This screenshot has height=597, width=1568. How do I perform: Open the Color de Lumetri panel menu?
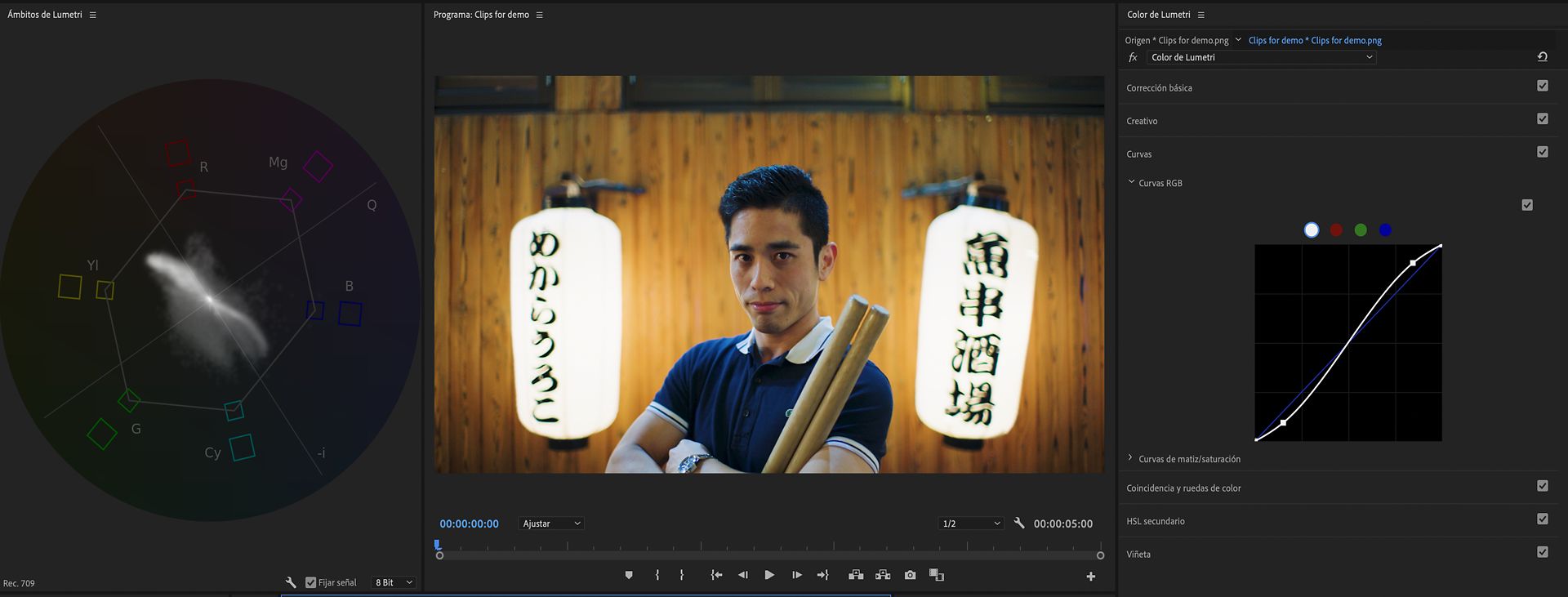pos(1200,15)
